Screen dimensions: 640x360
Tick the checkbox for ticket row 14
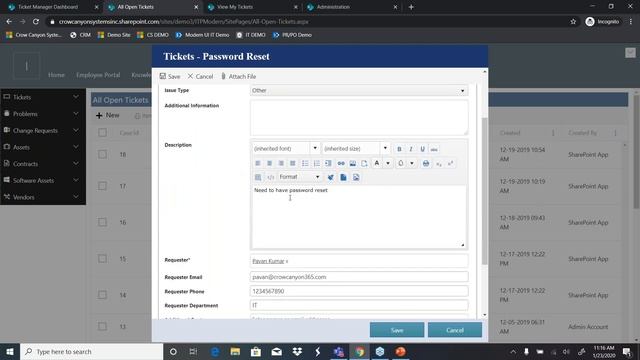point(102,295)
